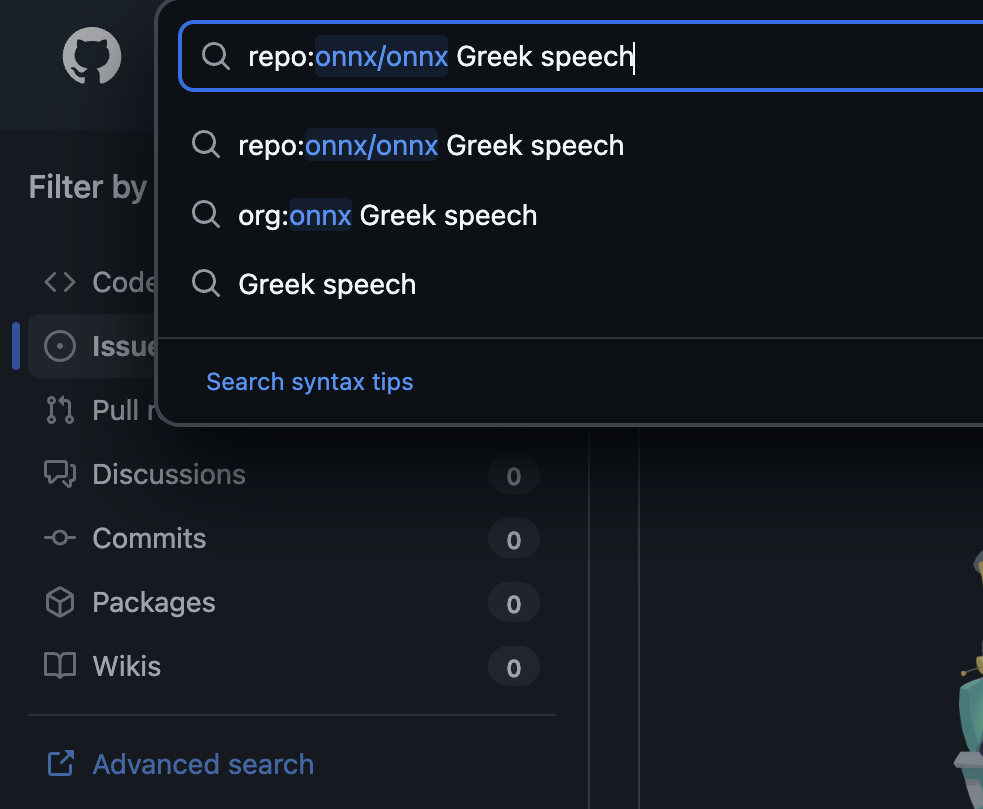Click the Issues circle-dot icon

[x=60, y=346]
